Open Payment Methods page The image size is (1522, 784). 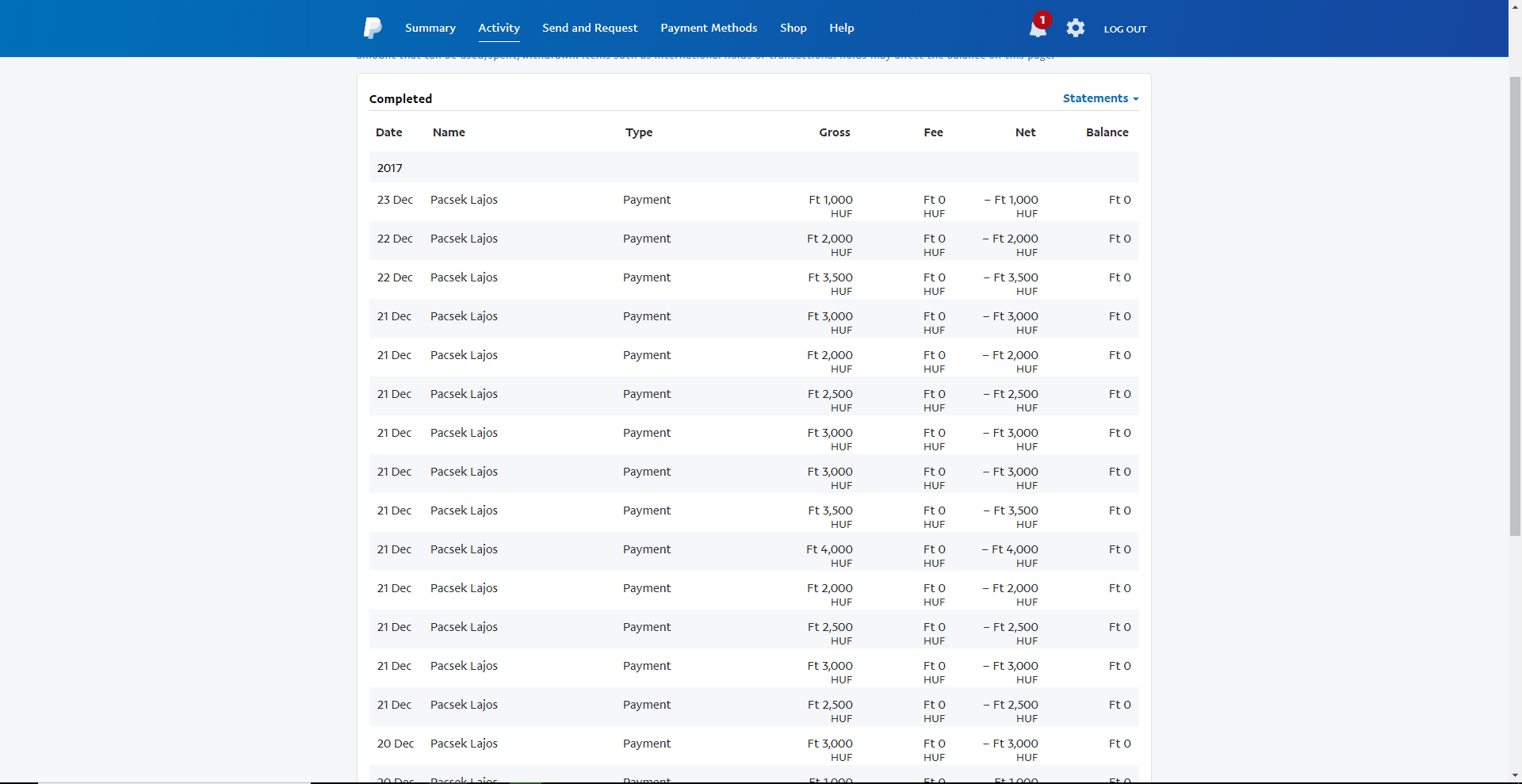[709, 28]
